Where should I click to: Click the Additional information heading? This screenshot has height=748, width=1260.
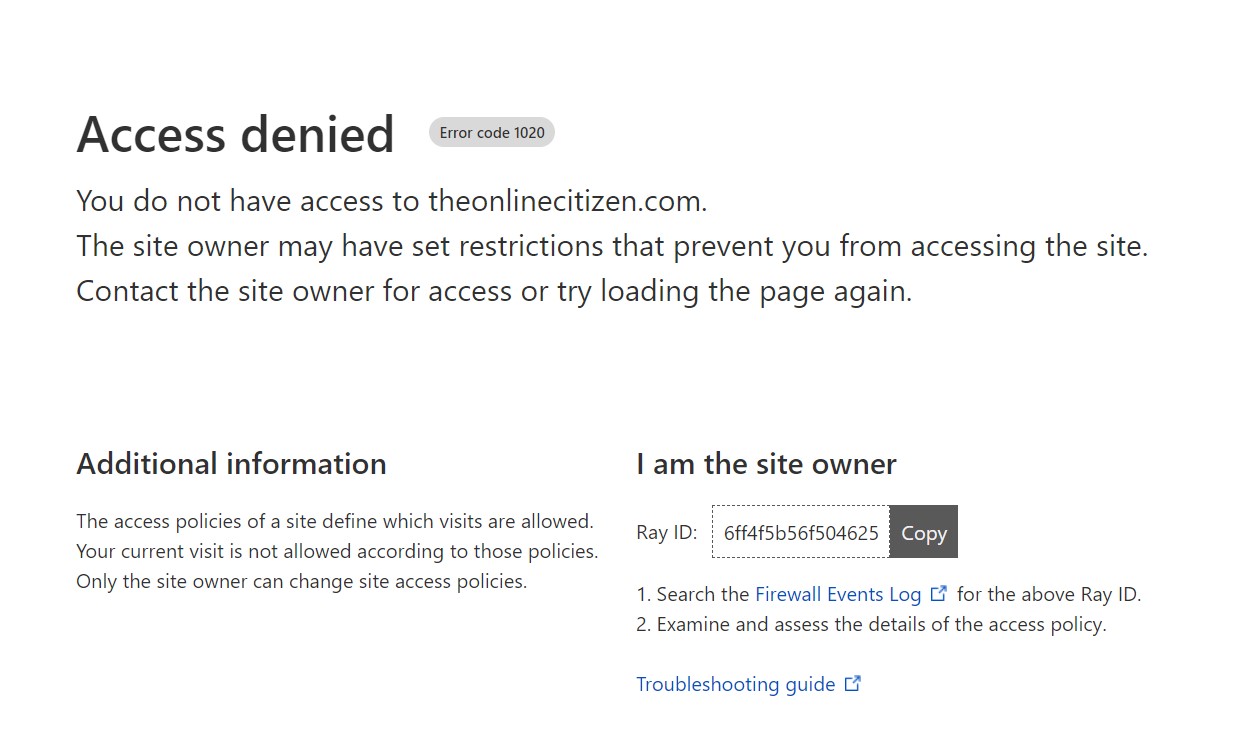point(231,464)
